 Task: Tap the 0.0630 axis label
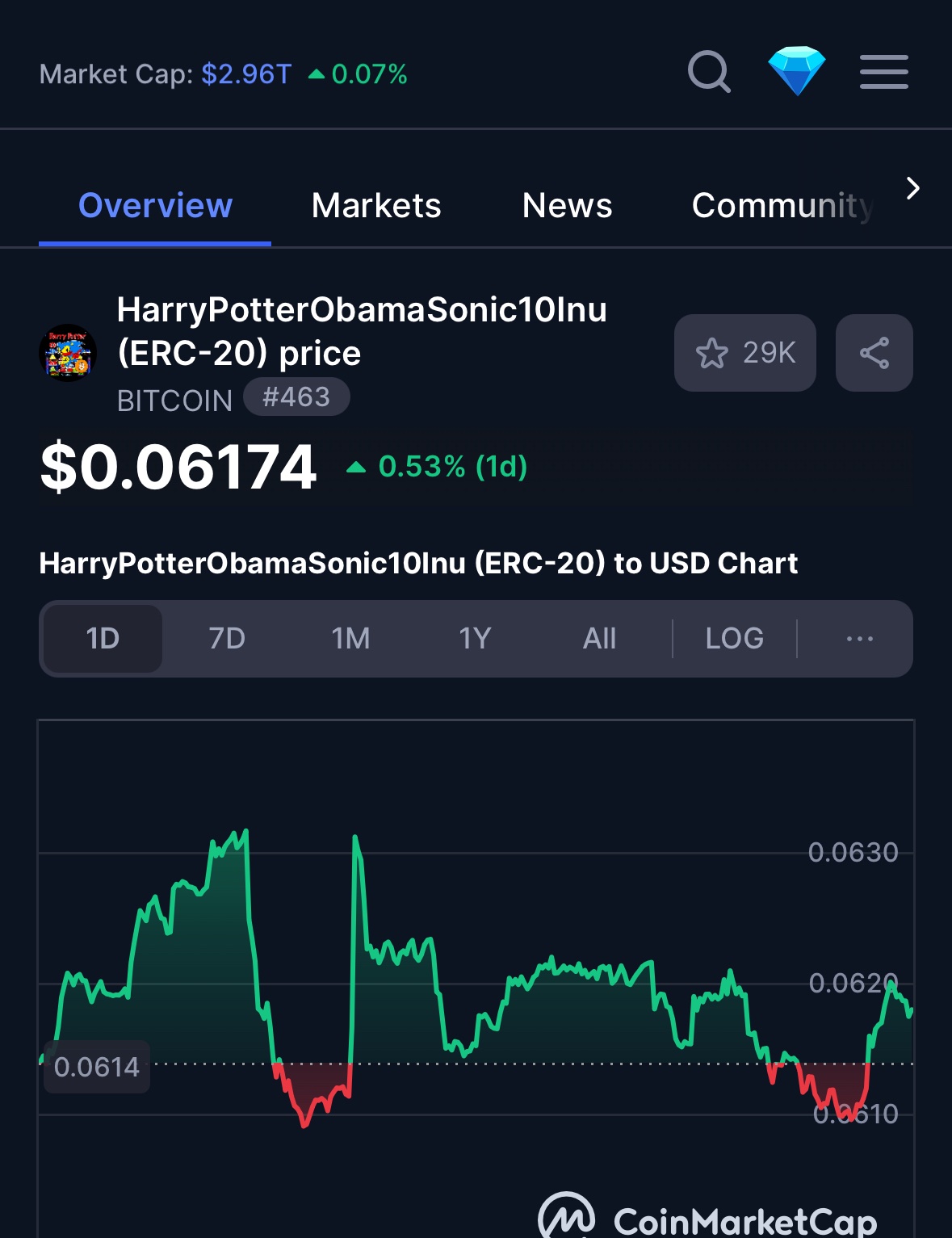point(853,852)
